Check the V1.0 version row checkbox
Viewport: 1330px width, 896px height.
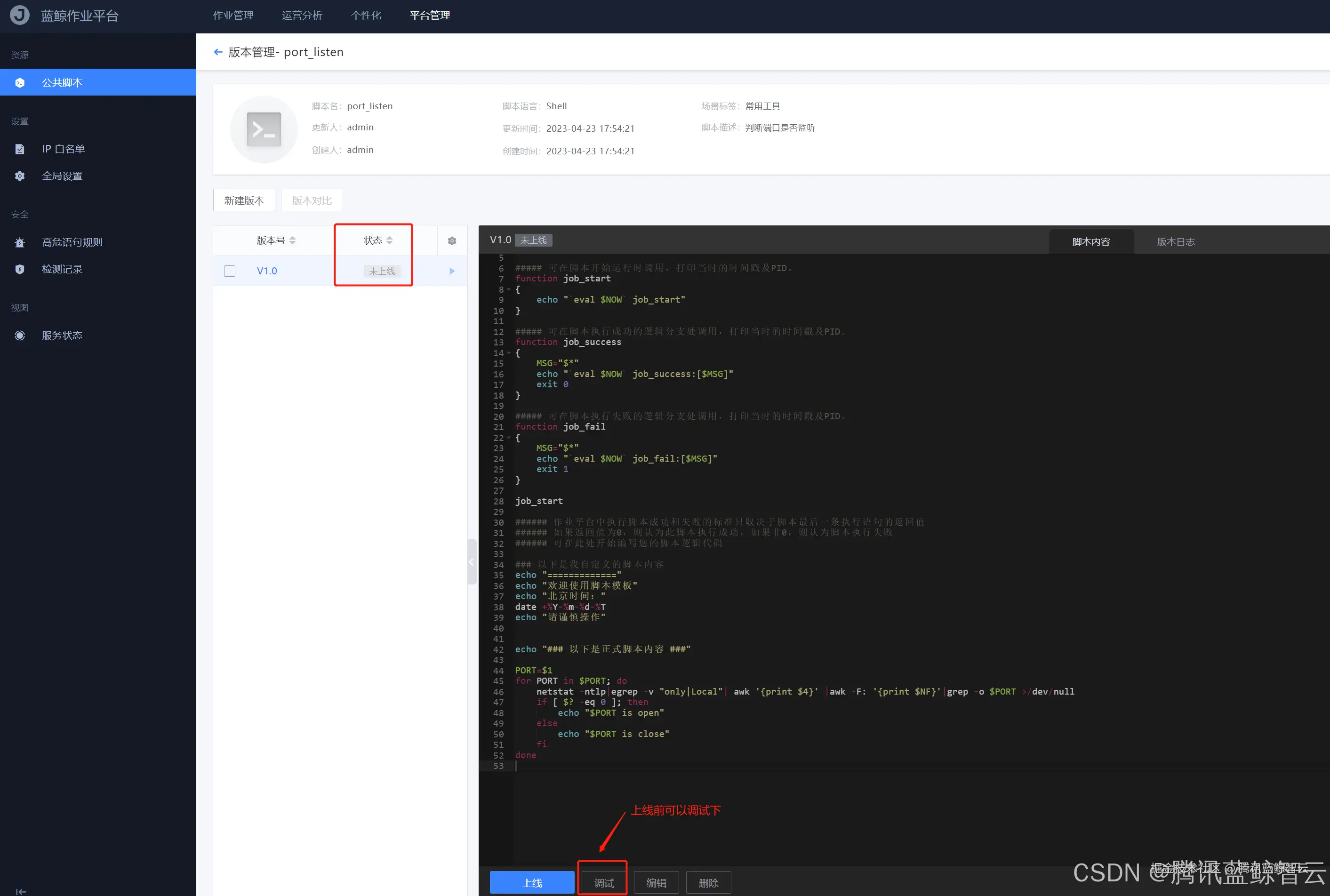point(230,271)
